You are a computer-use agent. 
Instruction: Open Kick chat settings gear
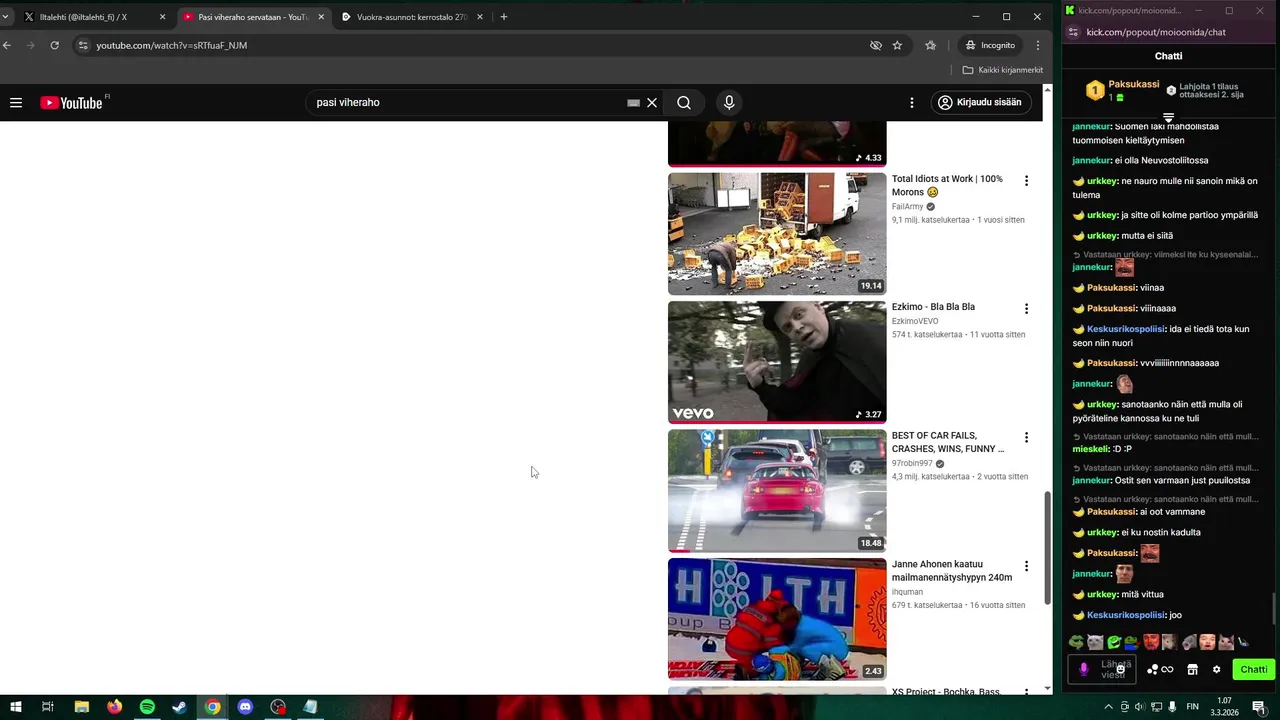tap(1216, 669)
